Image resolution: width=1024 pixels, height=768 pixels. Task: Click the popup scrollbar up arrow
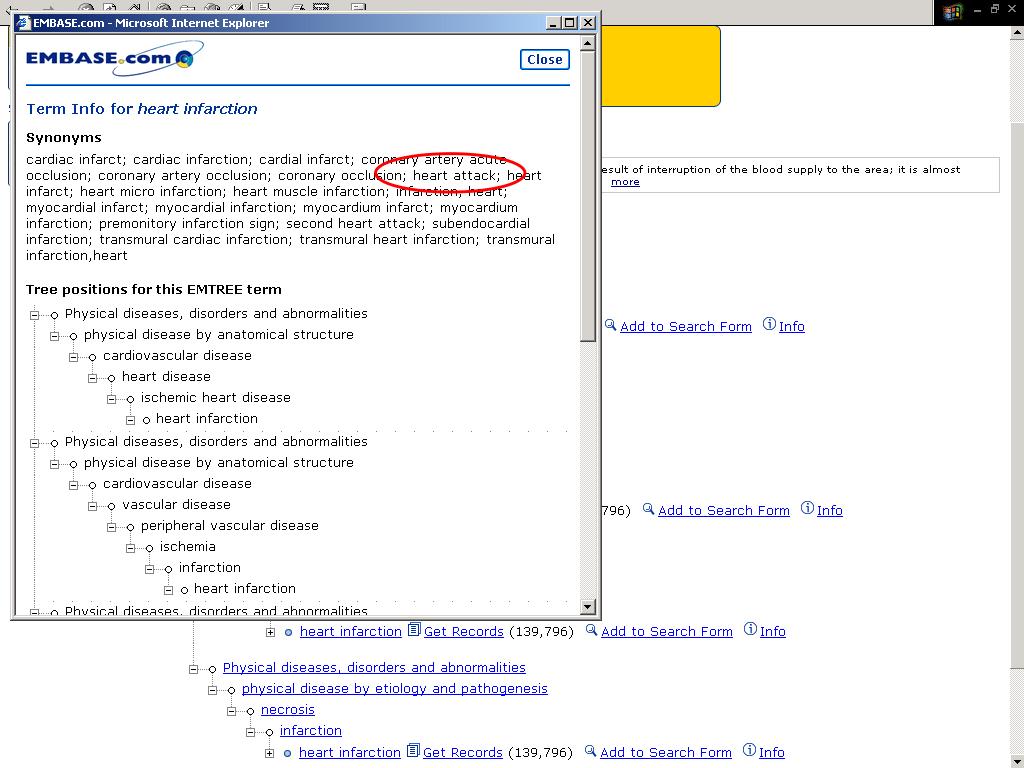pos(587,44)
